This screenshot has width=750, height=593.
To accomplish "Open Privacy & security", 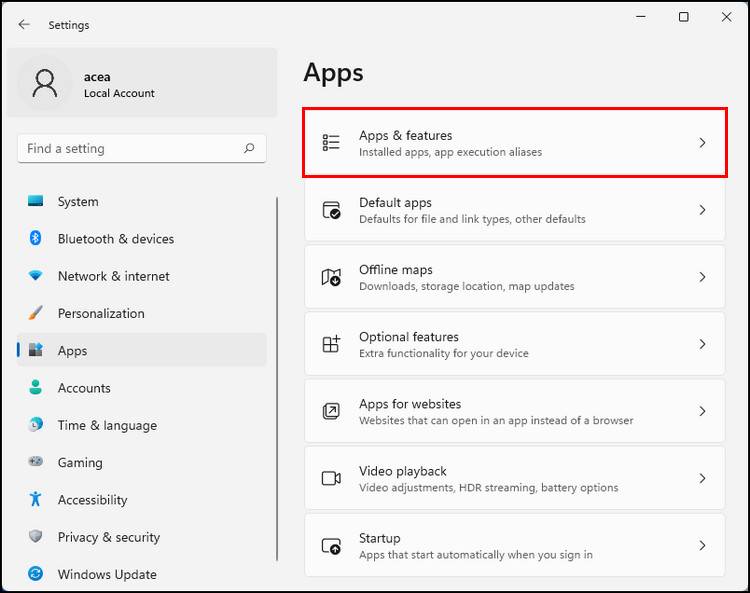I will (x=109, y=537).
